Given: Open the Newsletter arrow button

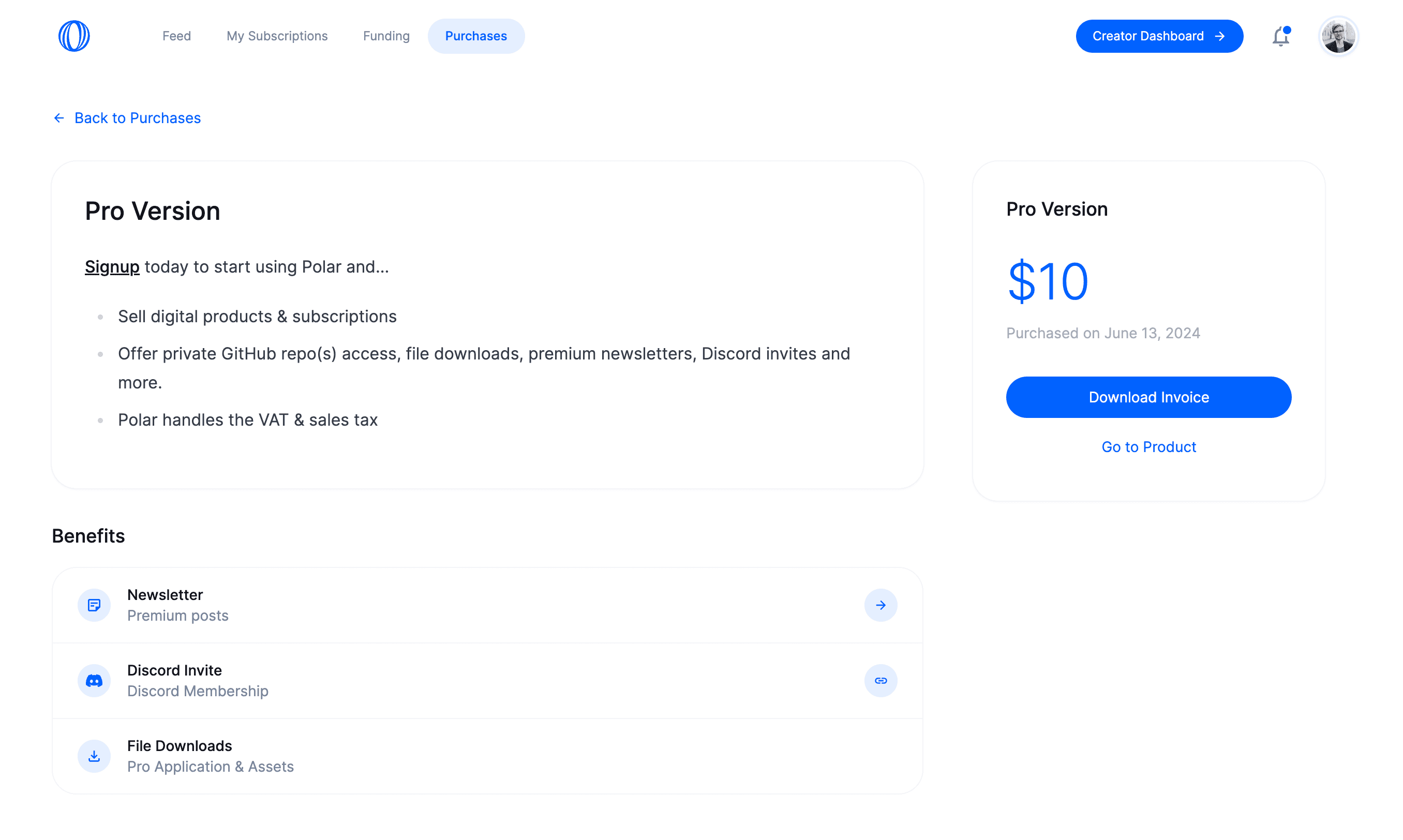Looking at the screenshot, I should pyautogui.click(x=880, y=605).
